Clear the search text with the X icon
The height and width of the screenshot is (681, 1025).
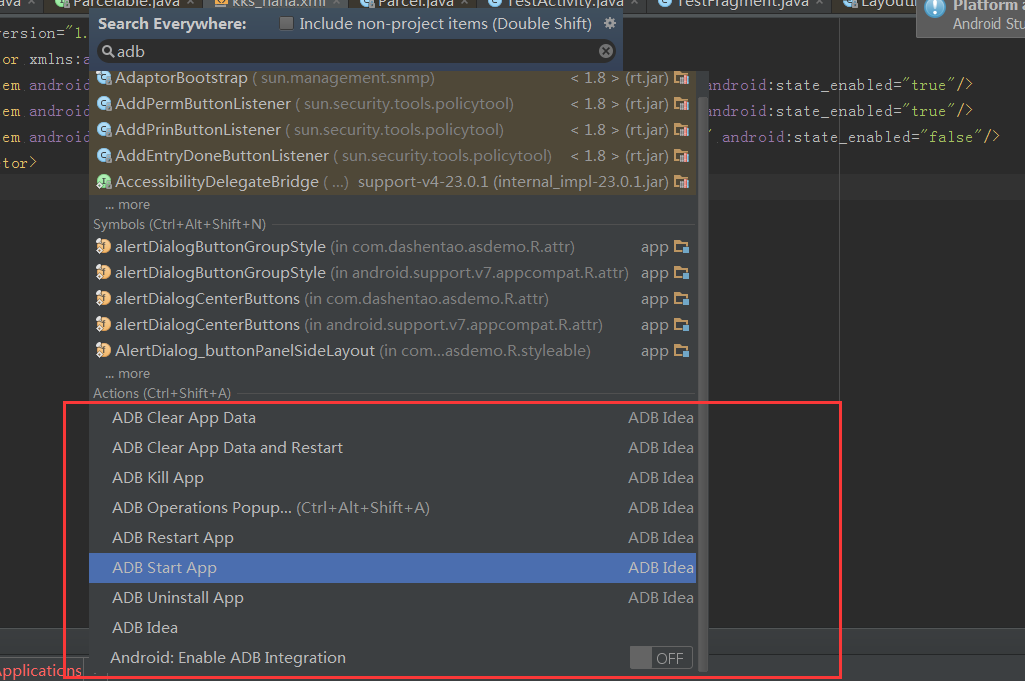[x=606, y=51]
